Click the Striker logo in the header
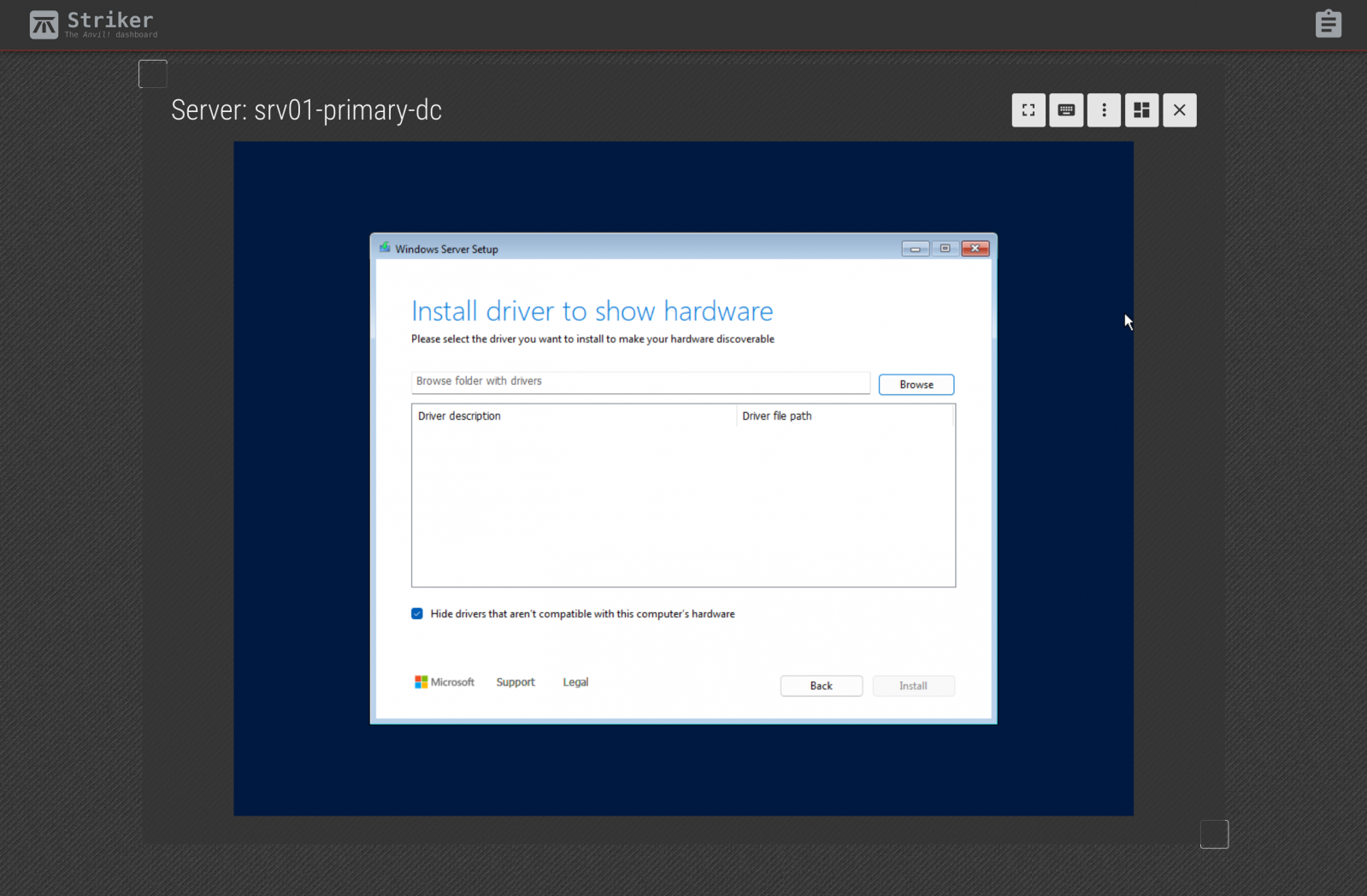 coord(44,25)
